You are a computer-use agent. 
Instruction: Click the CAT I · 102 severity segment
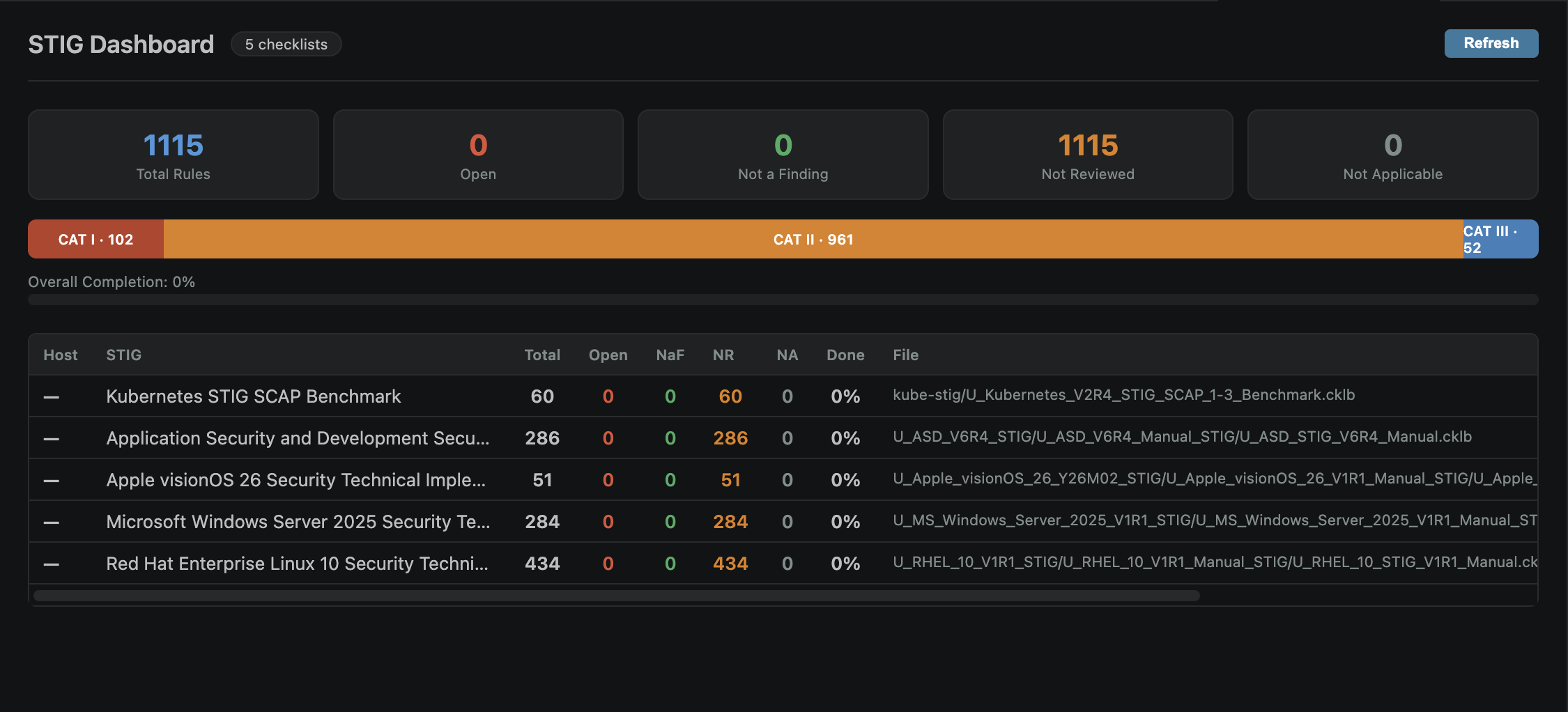click(95, 239)
